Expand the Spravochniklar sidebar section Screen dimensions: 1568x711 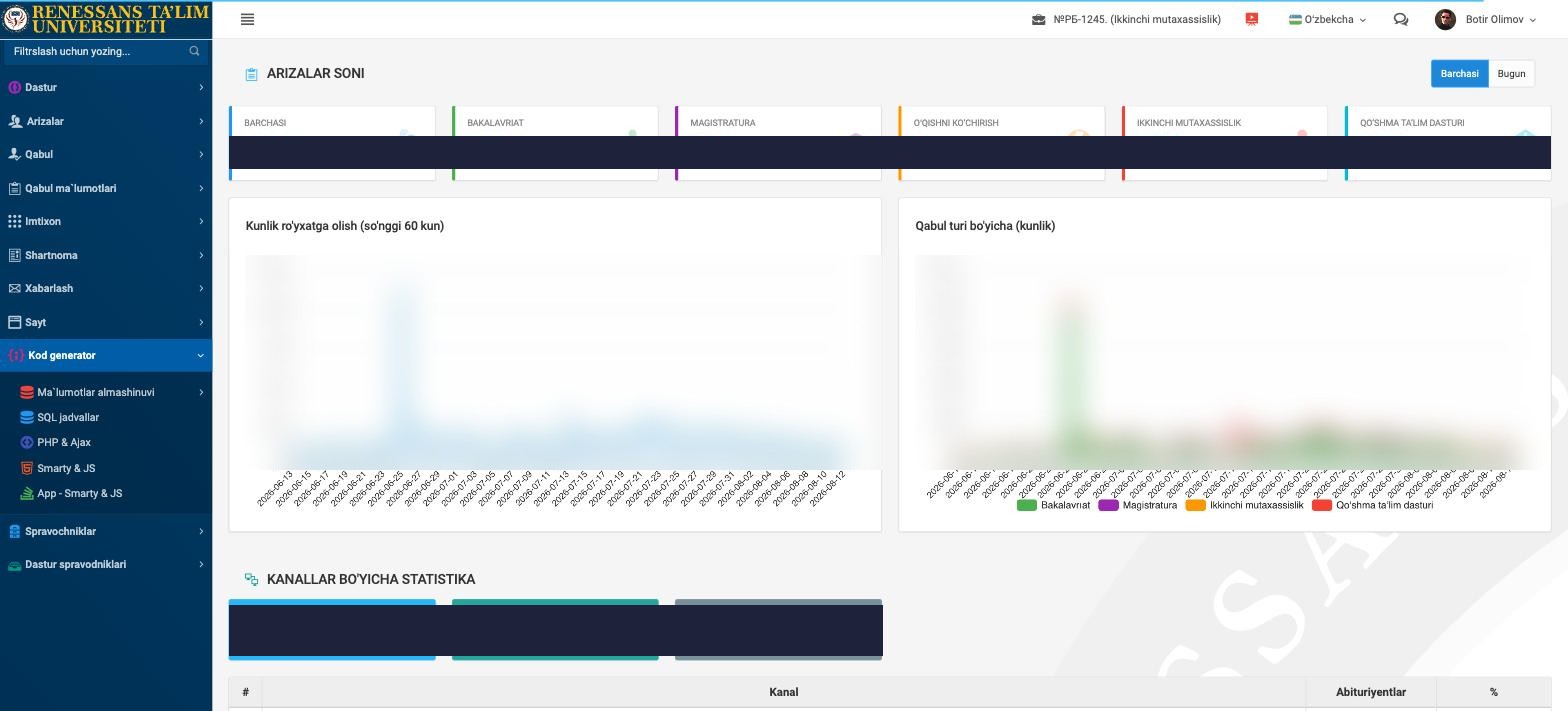click(x=106, y=531)
